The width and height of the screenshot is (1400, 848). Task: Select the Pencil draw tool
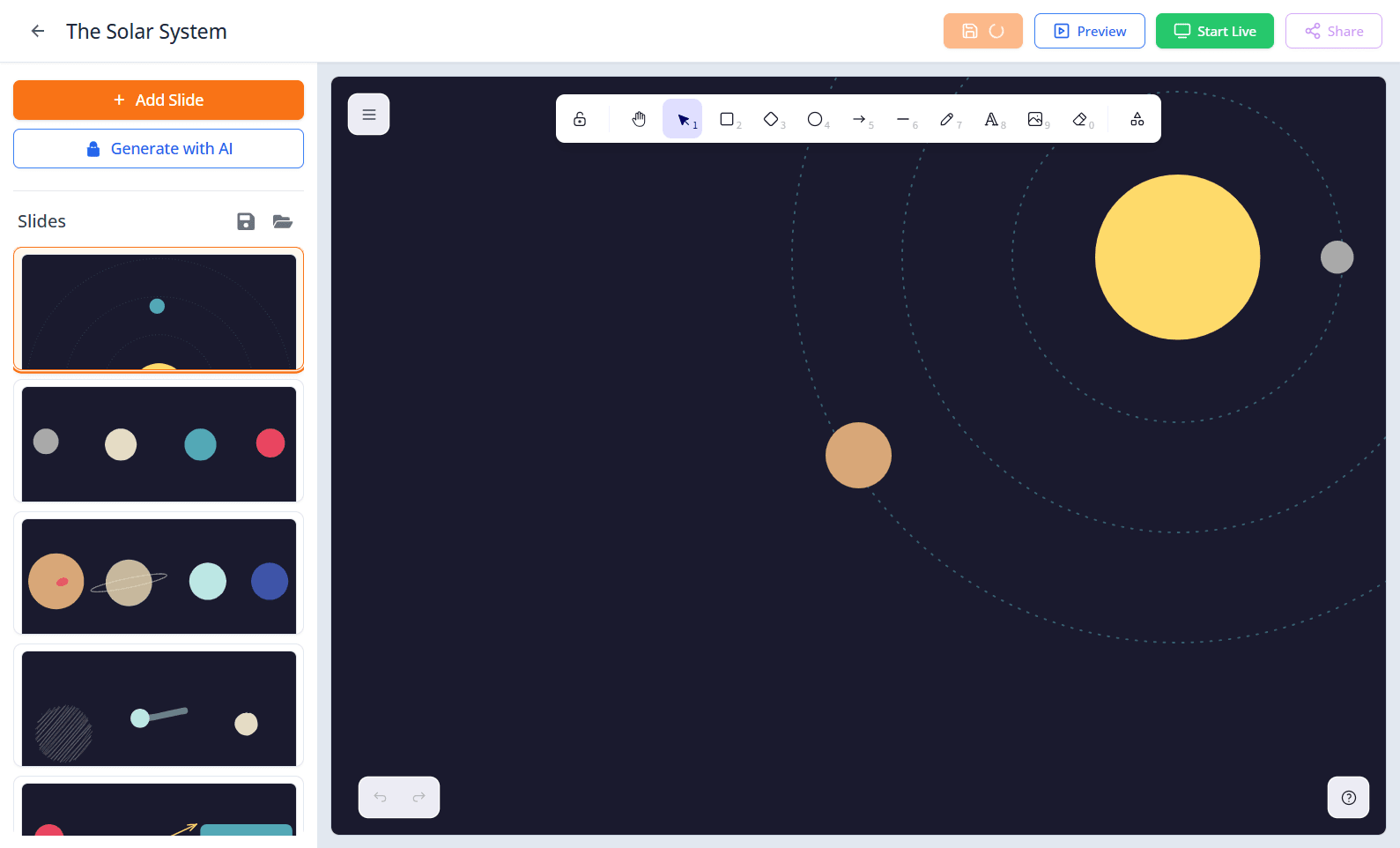947,119
